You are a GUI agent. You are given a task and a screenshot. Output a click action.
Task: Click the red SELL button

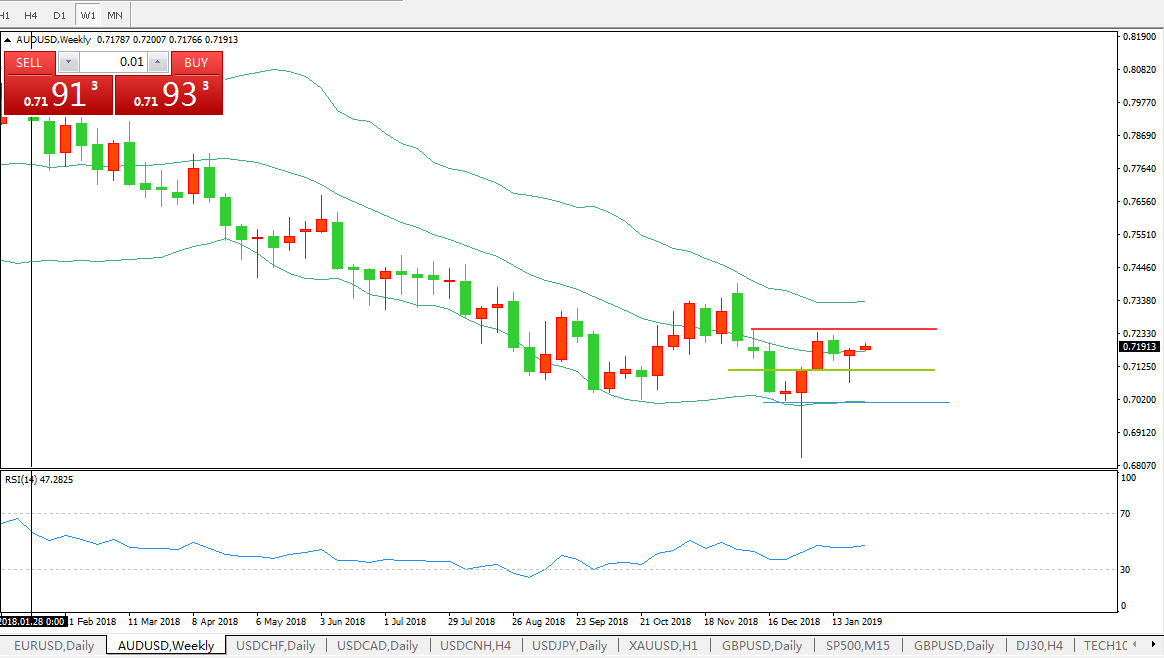pyautogui.click(x=29, y=63)
